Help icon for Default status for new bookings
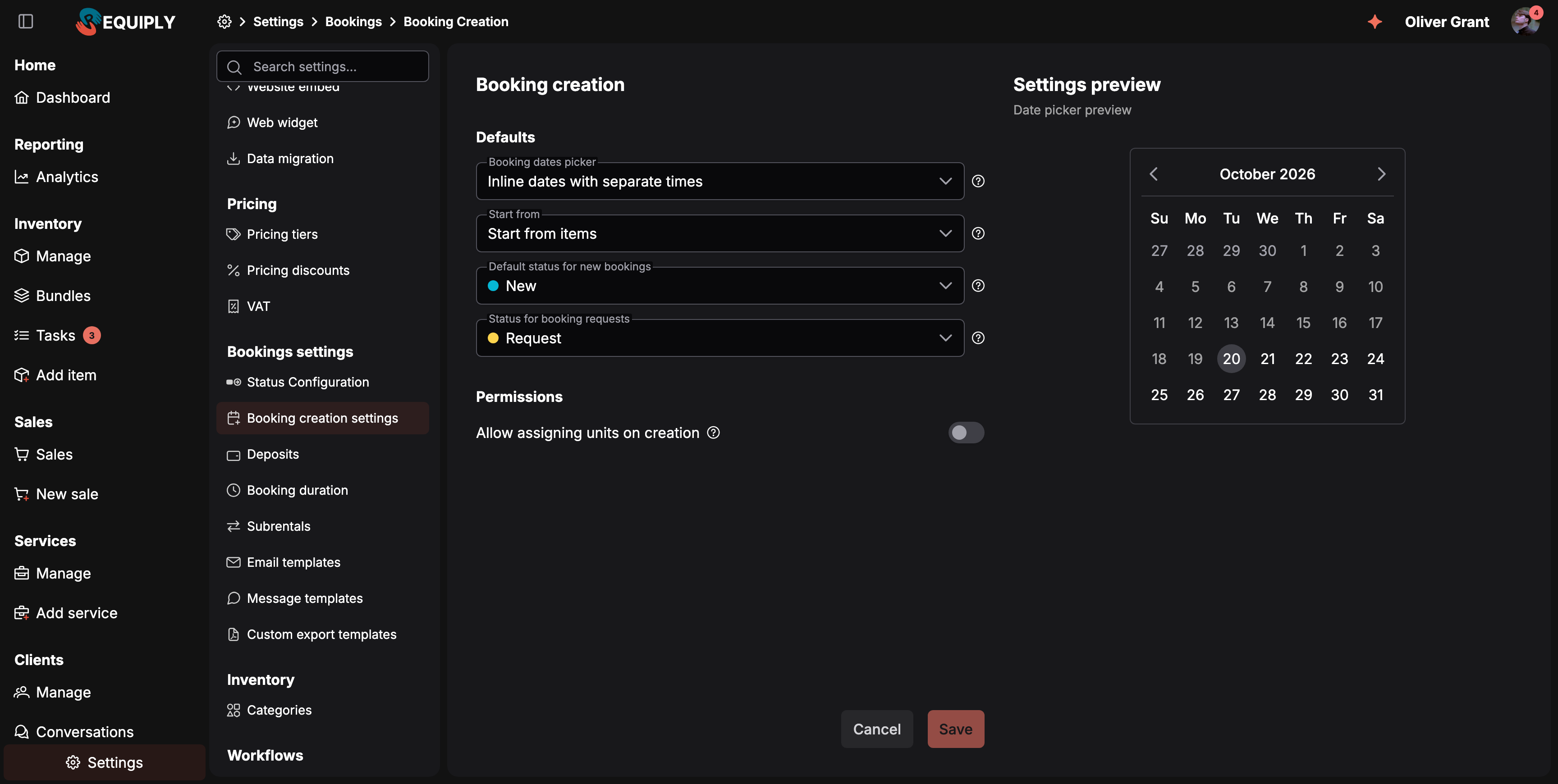This screenshot has width=1558, height=784. pyautogui.click(x=978, y=286)
